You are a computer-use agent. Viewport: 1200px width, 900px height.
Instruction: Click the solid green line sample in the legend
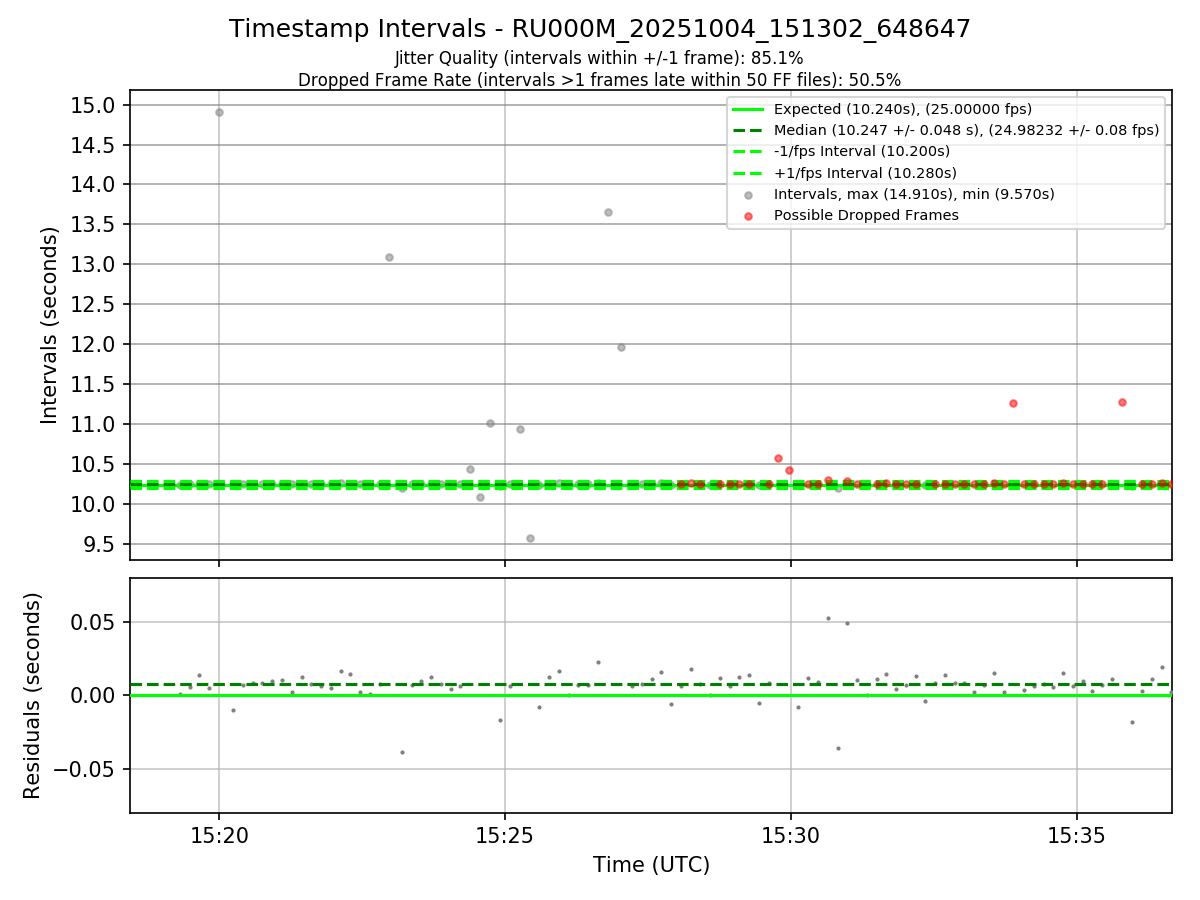(x=748, y=109)
